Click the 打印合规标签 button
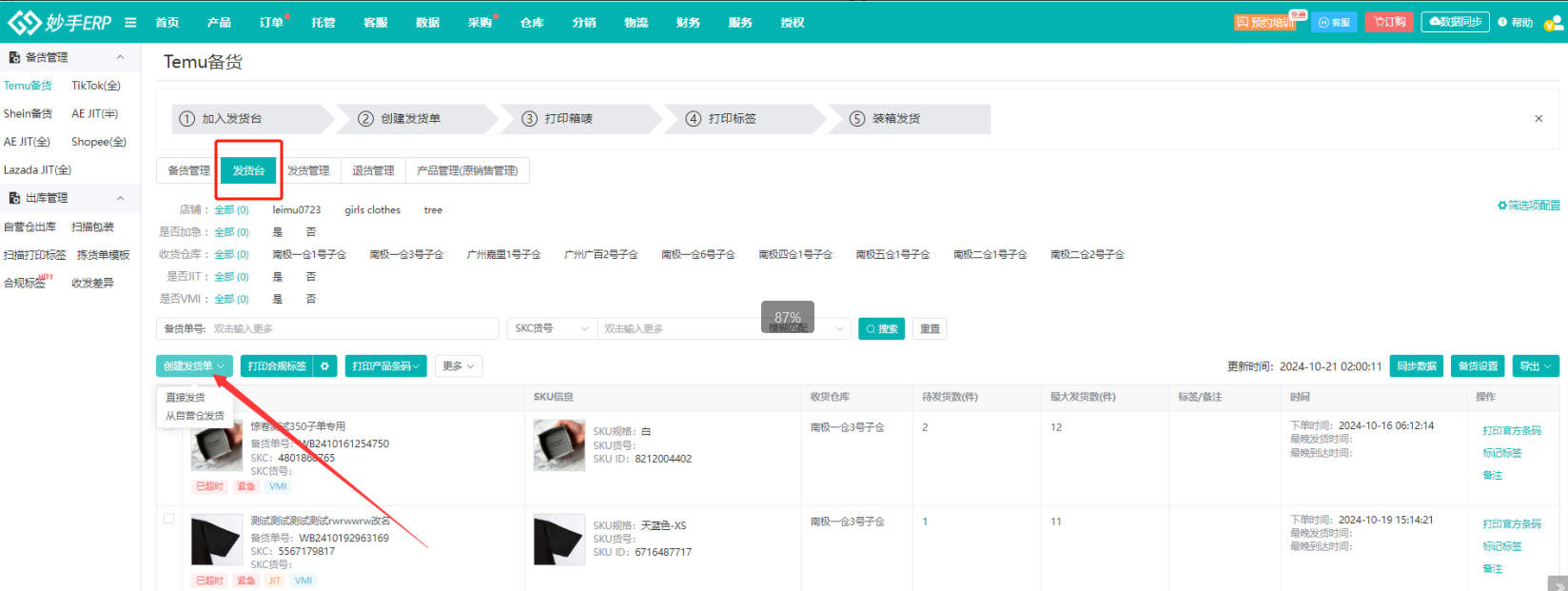 (277, 366)
